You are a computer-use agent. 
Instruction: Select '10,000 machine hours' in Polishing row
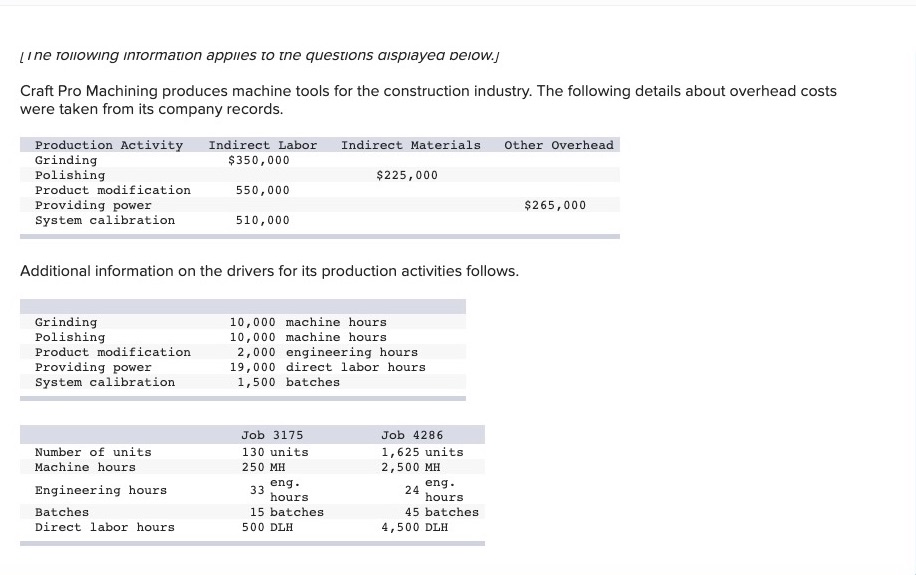tap(308, 337)
